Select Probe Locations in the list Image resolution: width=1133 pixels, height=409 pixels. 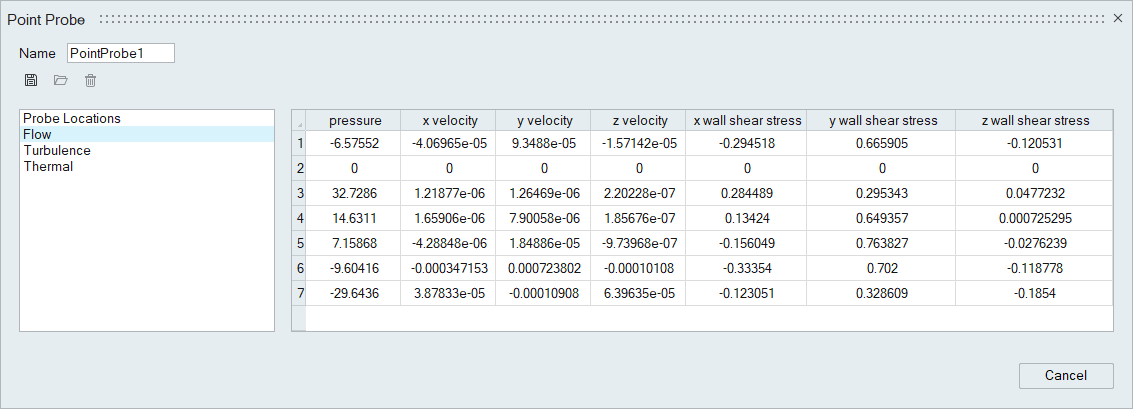(x=72, y=118)
